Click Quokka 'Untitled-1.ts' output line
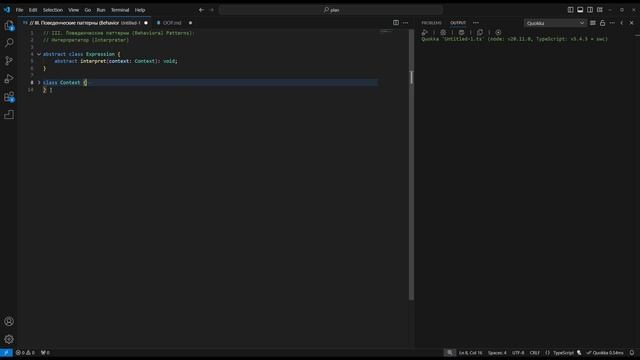This screenshot has width=640, height=360. tap(514, 39)
